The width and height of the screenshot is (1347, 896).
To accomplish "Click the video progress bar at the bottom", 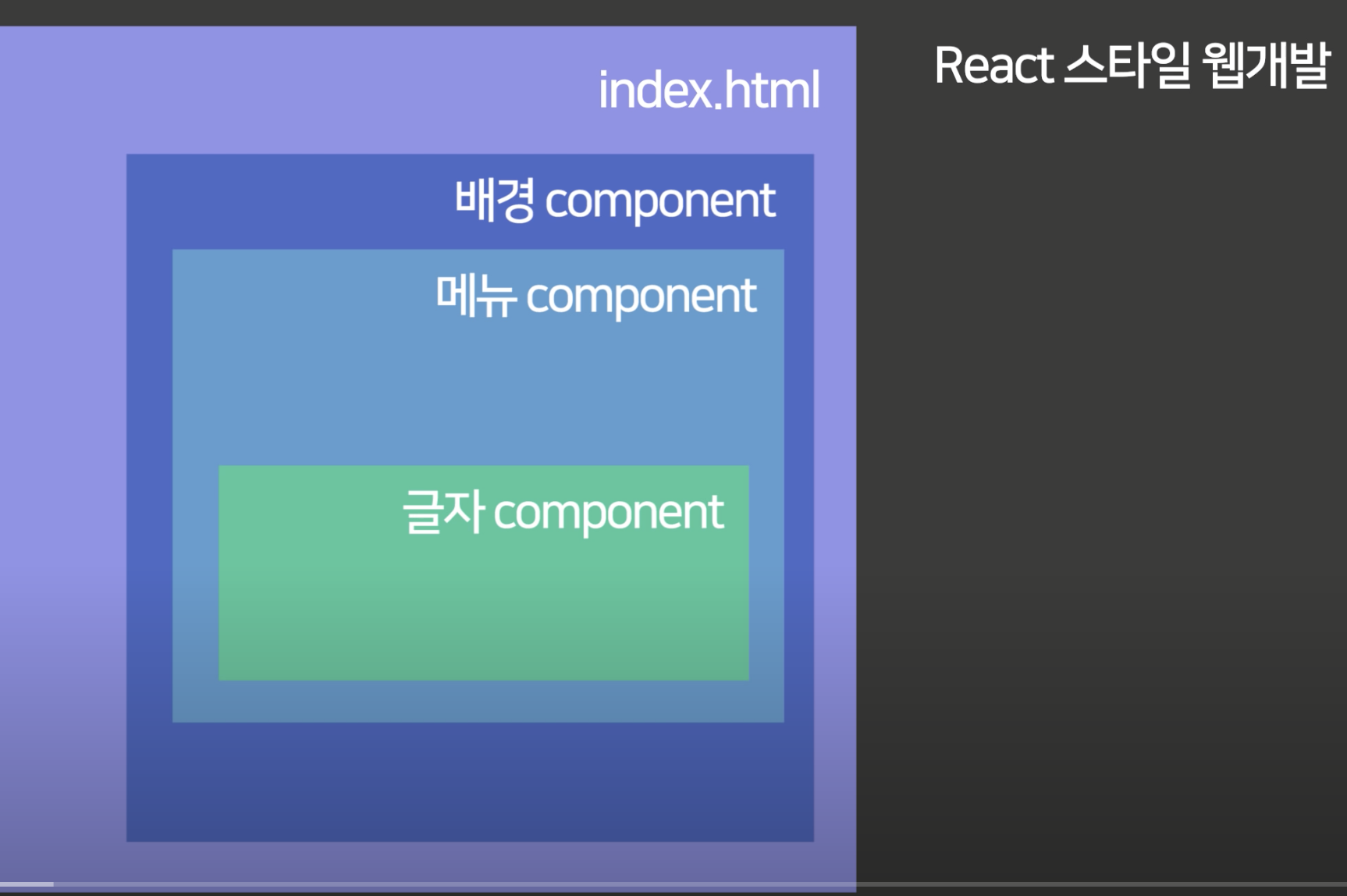I will tap(673, 884).
